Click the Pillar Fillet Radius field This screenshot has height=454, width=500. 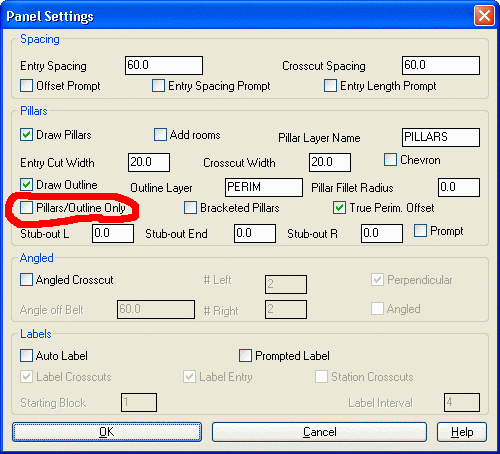(459, 187)
